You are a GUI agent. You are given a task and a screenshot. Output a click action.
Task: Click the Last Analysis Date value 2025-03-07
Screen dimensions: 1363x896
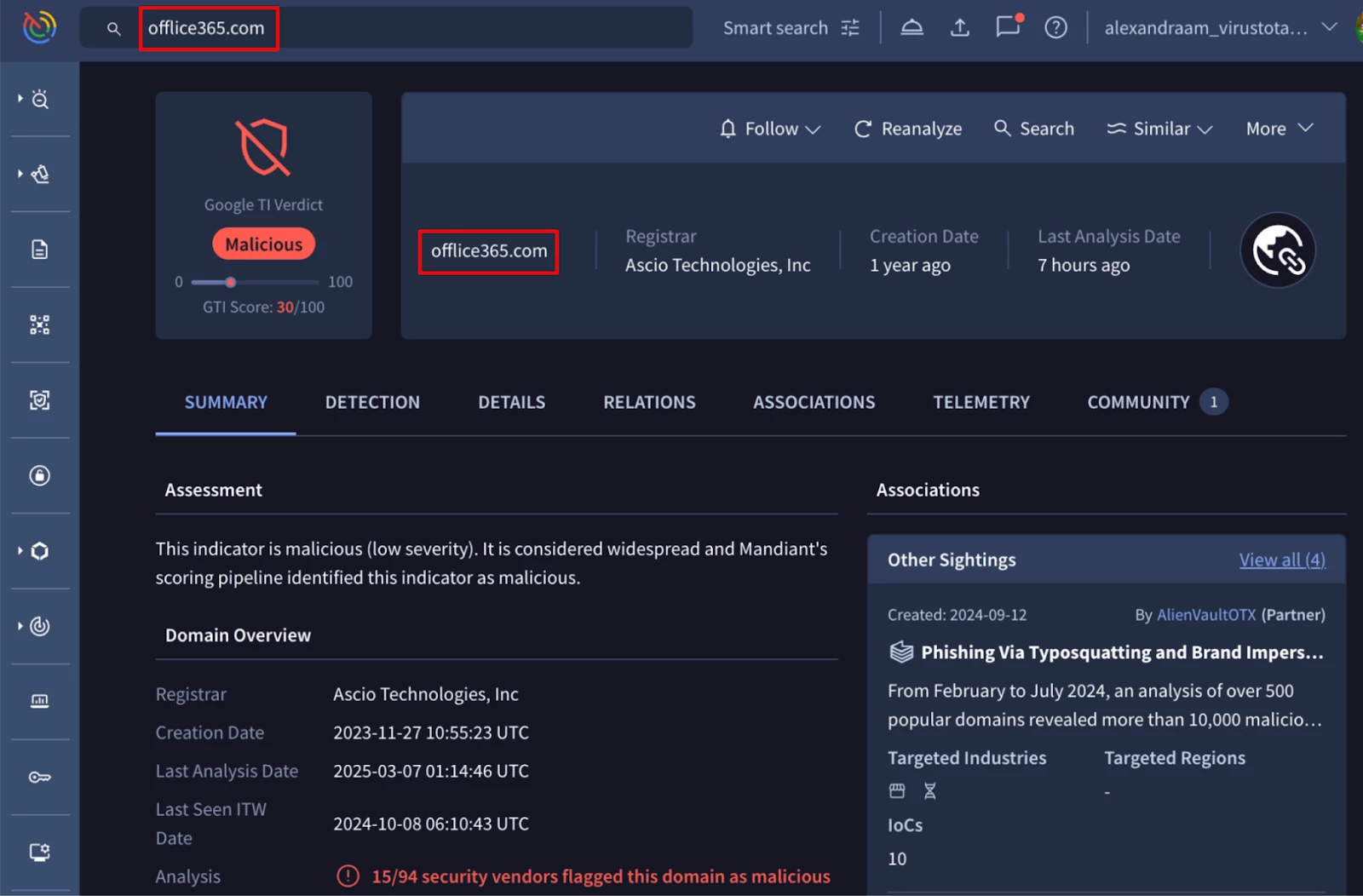[431, 771]
